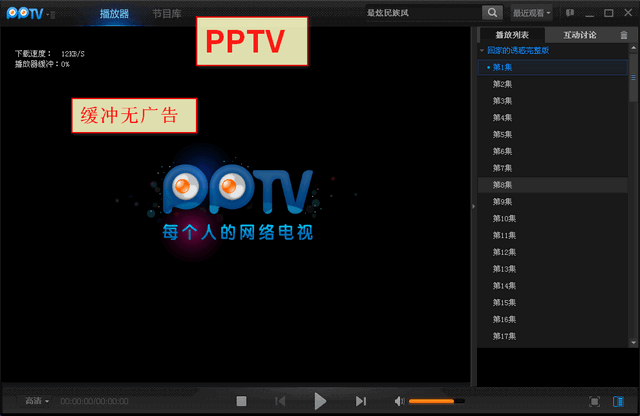Open the 最近观看 dropdown
The height and width of the screenshot is (416, 640).
point(531,13)
